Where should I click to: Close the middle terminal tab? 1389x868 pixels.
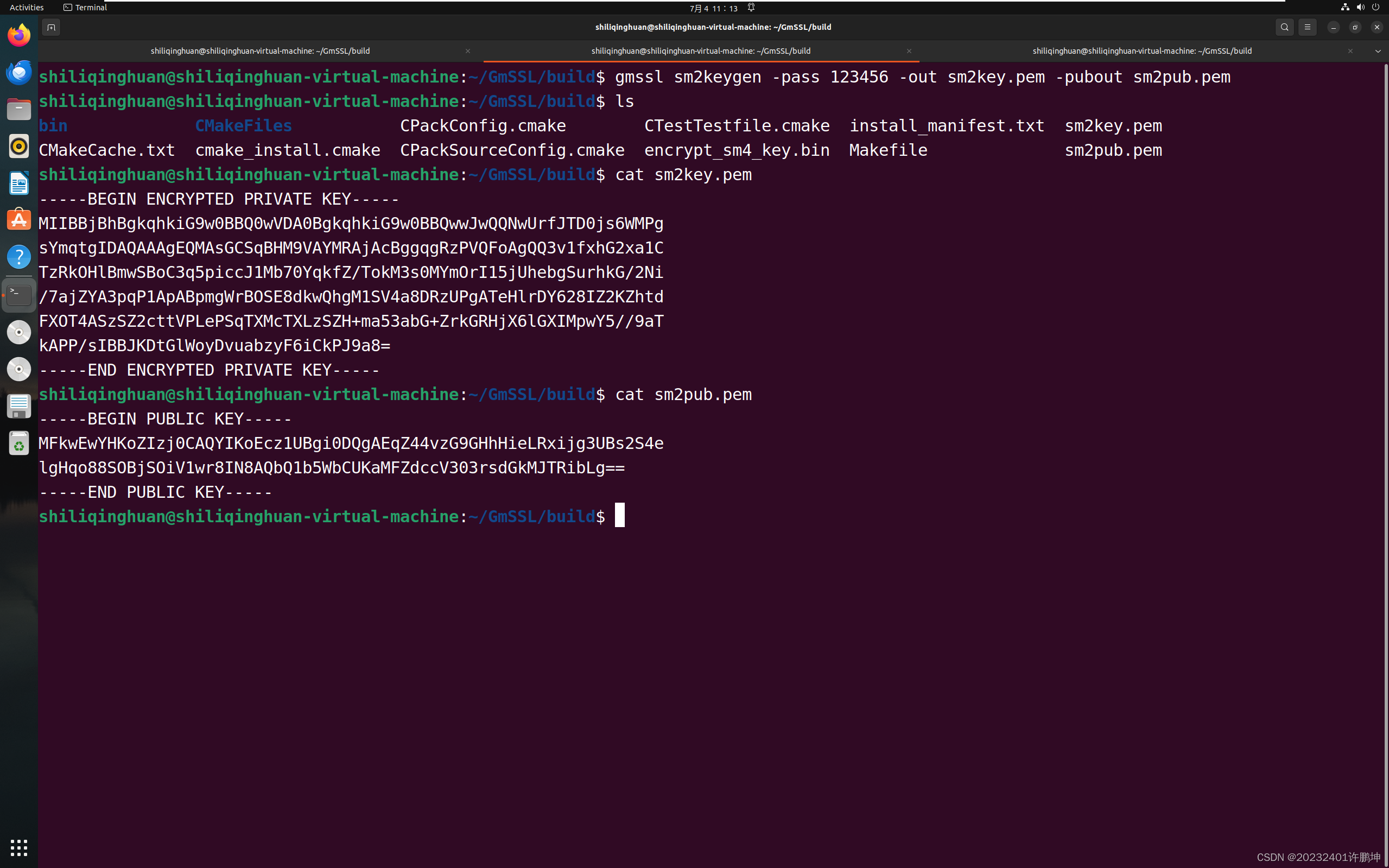click(x=909, y=51)
